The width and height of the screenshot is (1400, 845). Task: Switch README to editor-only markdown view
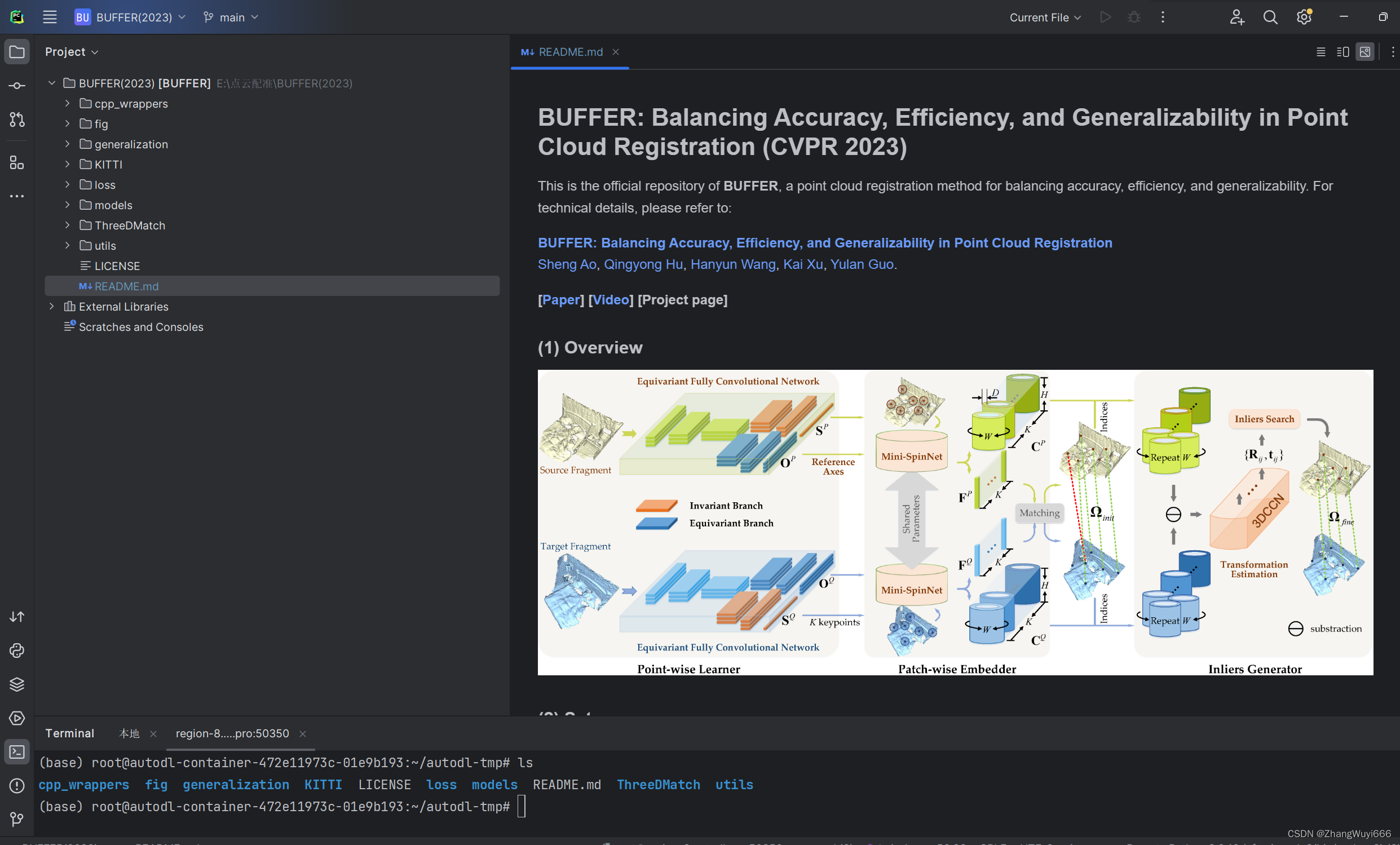click(x=1321, y=52)
